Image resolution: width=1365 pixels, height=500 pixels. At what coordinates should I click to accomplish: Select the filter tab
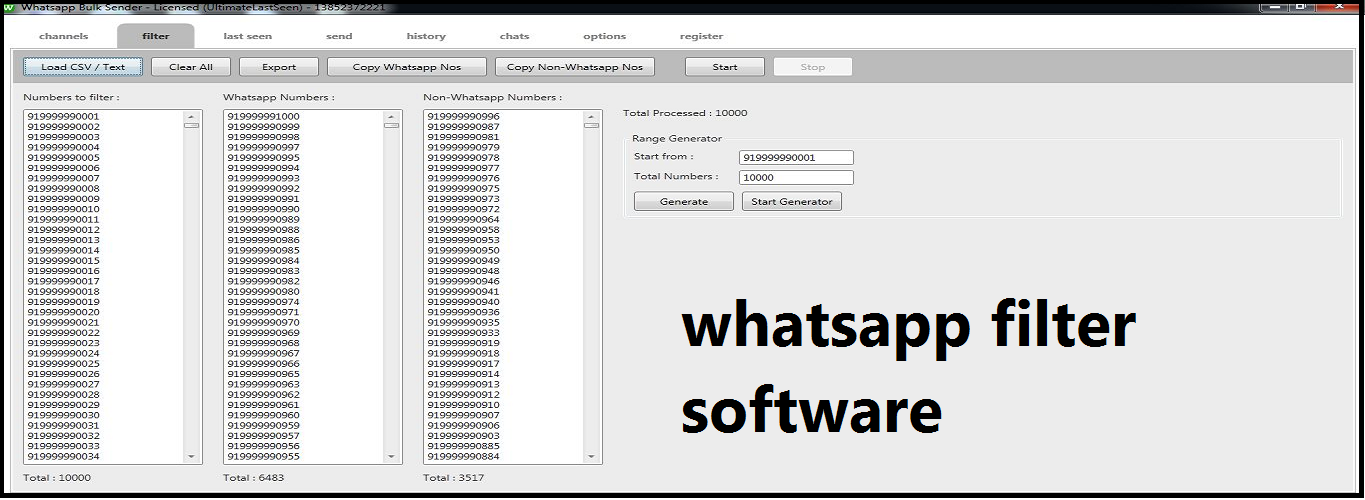pyautogui.click(x=156, y=36)
